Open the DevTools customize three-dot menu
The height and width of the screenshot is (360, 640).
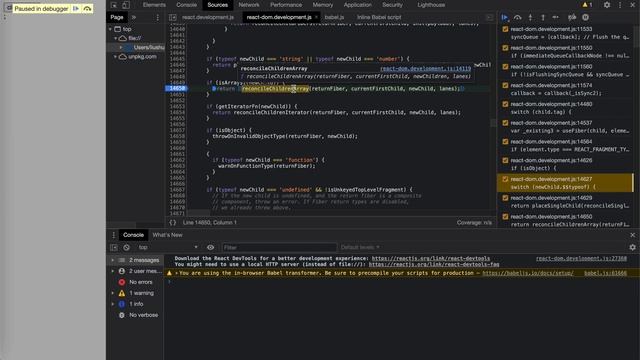(x=620, y=5)
